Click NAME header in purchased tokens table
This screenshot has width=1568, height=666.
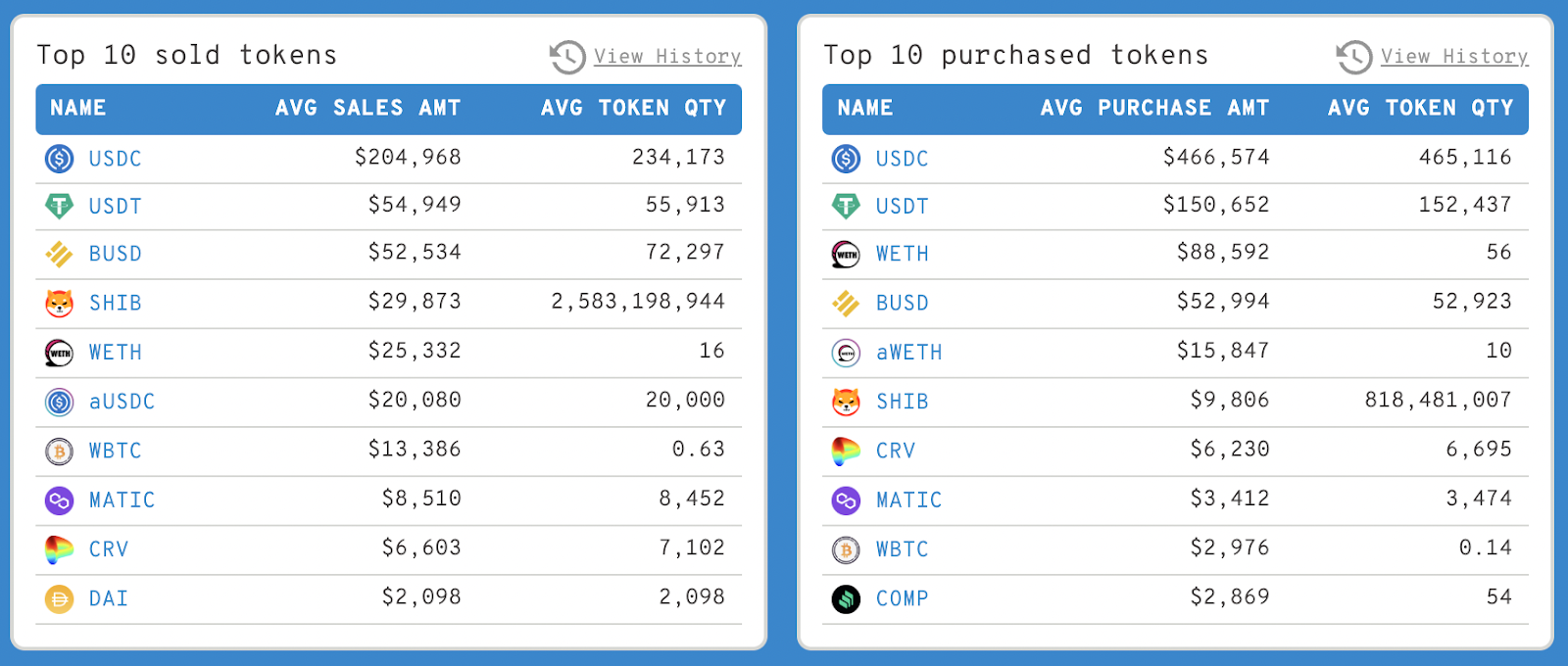865,108
